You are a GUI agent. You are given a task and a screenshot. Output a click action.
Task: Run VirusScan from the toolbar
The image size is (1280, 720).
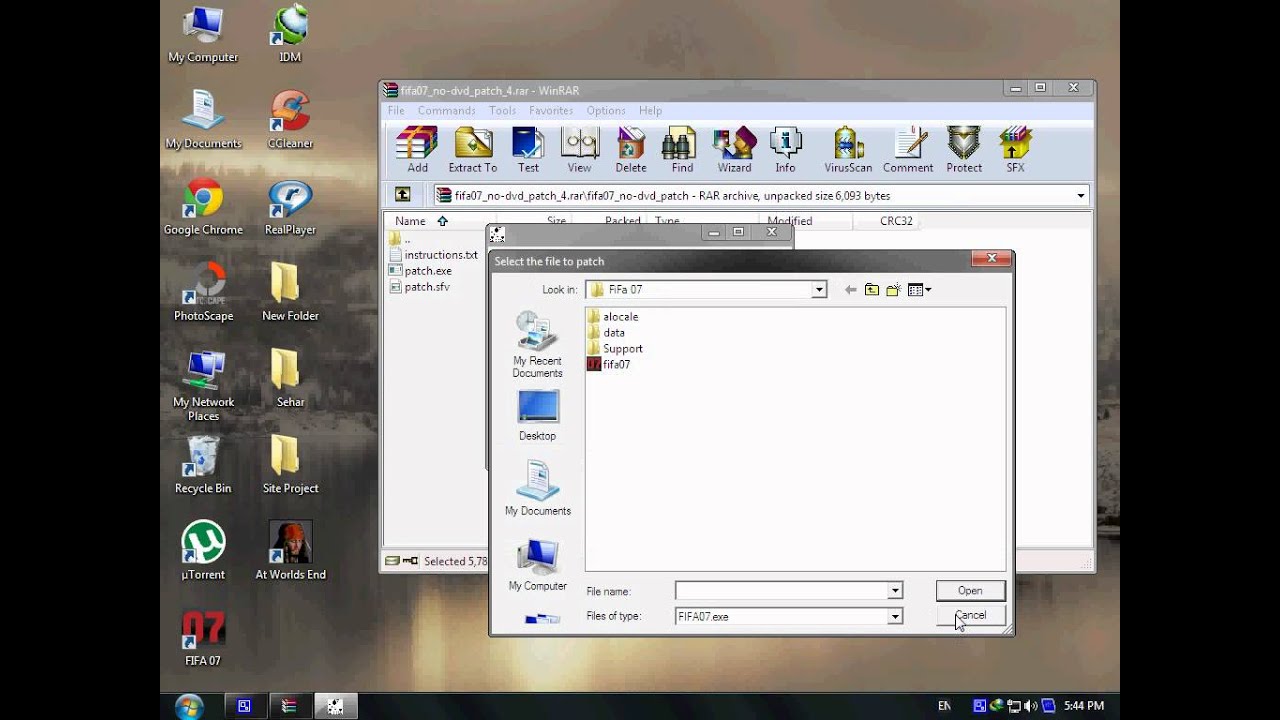pos(848,150)
